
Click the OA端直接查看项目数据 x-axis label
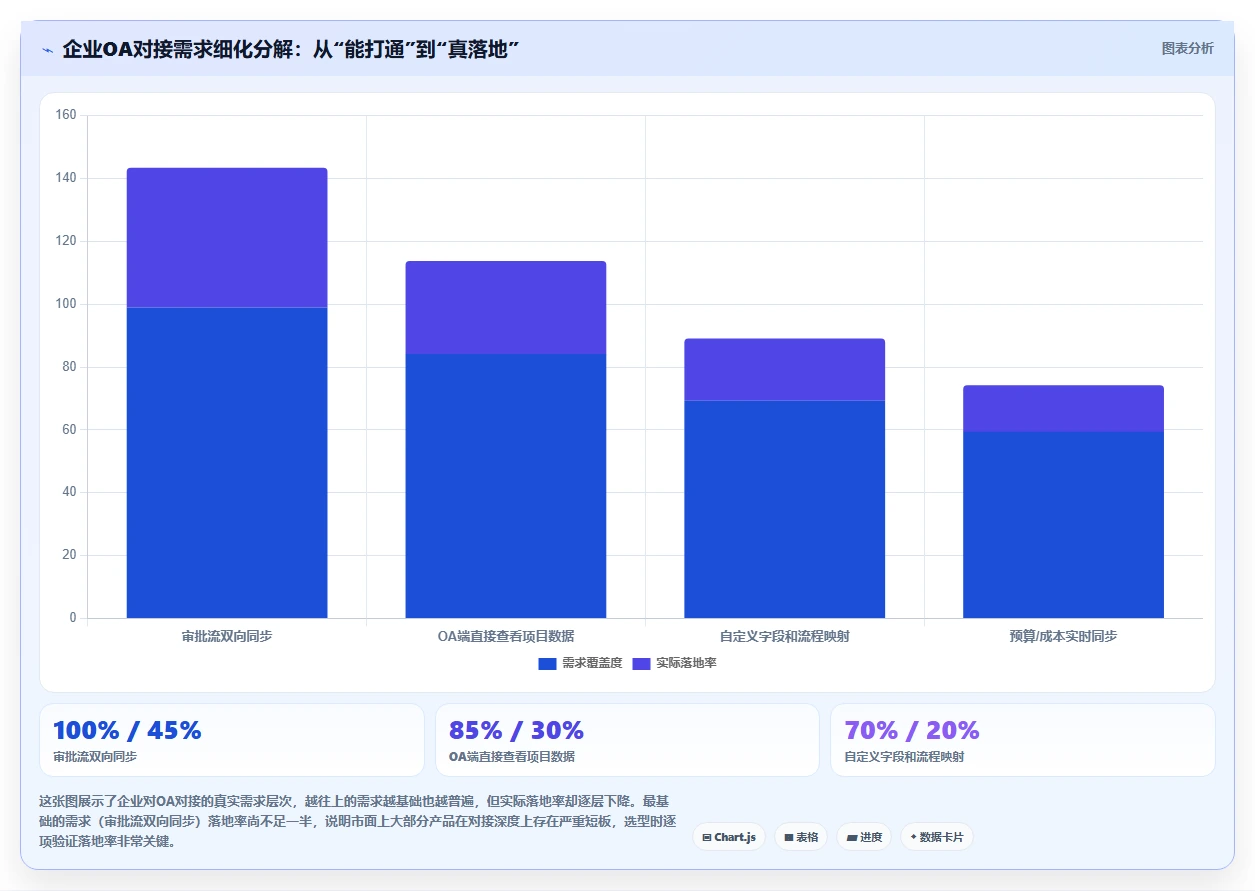(x=506, y=636)
